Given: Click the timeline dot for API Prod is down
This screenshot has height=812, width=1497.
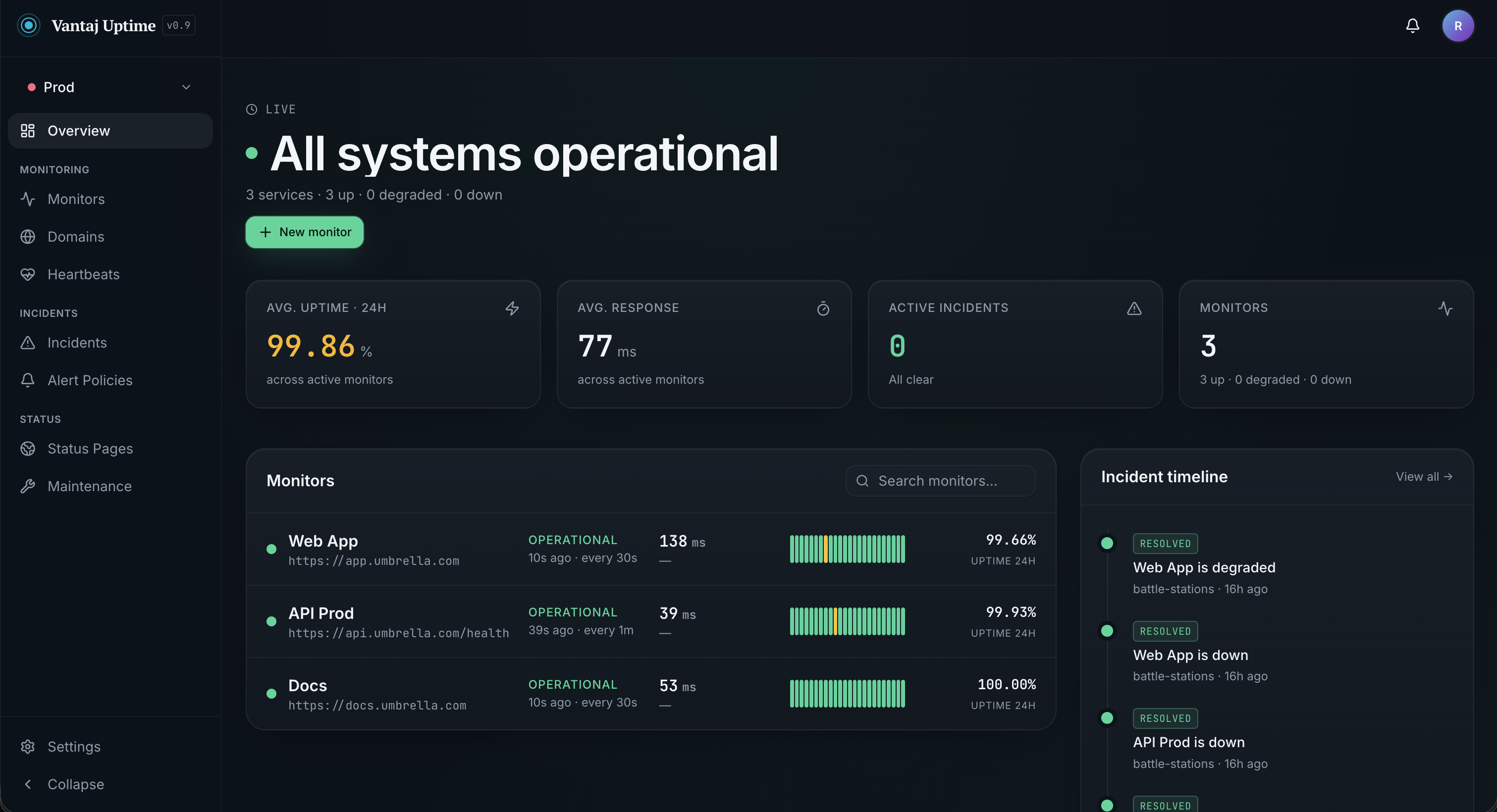Looking at the screenshot, I should coord(1107,718).
